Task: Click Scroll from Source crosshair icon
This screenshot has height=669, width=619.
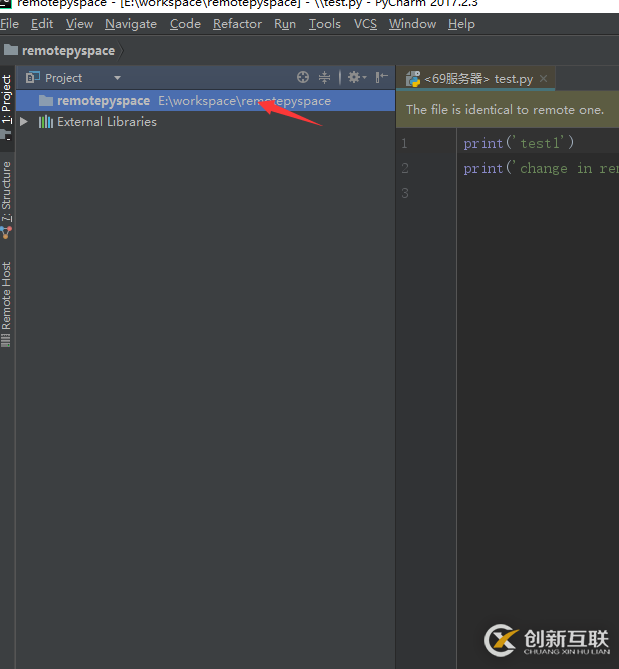Action: [x=303, y=77]
